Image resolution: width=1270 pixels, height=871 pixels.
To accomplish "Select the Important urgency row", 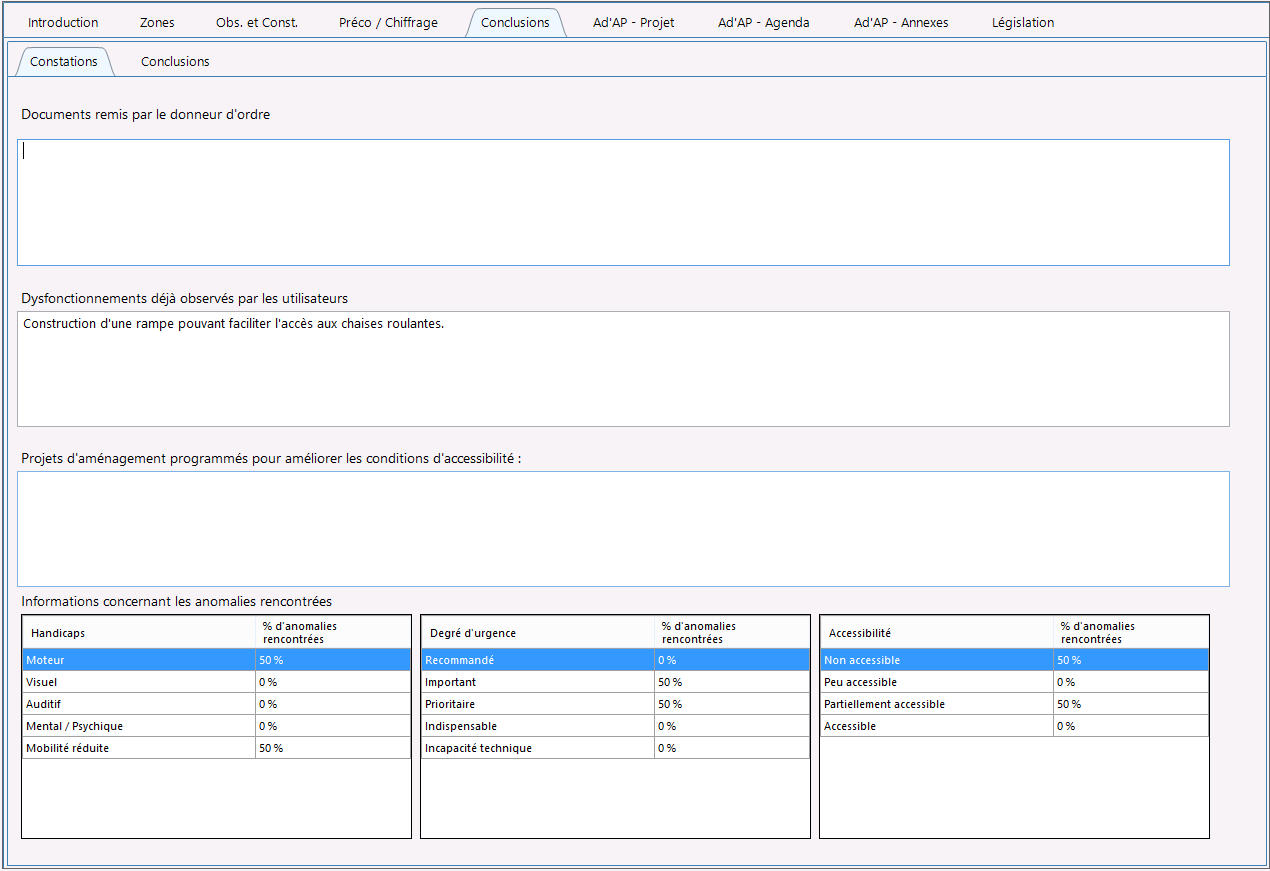I will pyautogui.click(x=615, y=682).
